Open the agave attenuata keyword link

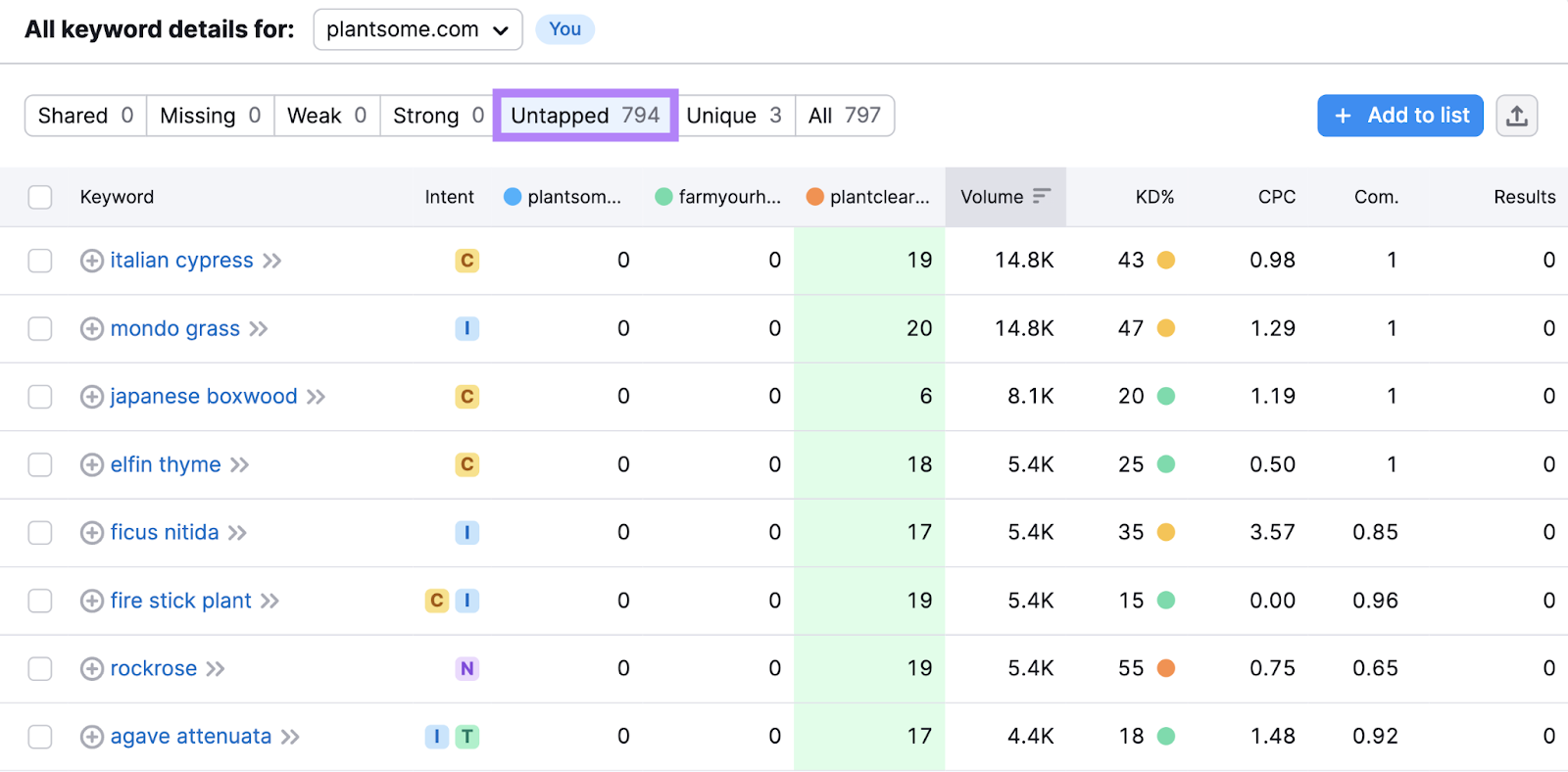click(190, 737)
